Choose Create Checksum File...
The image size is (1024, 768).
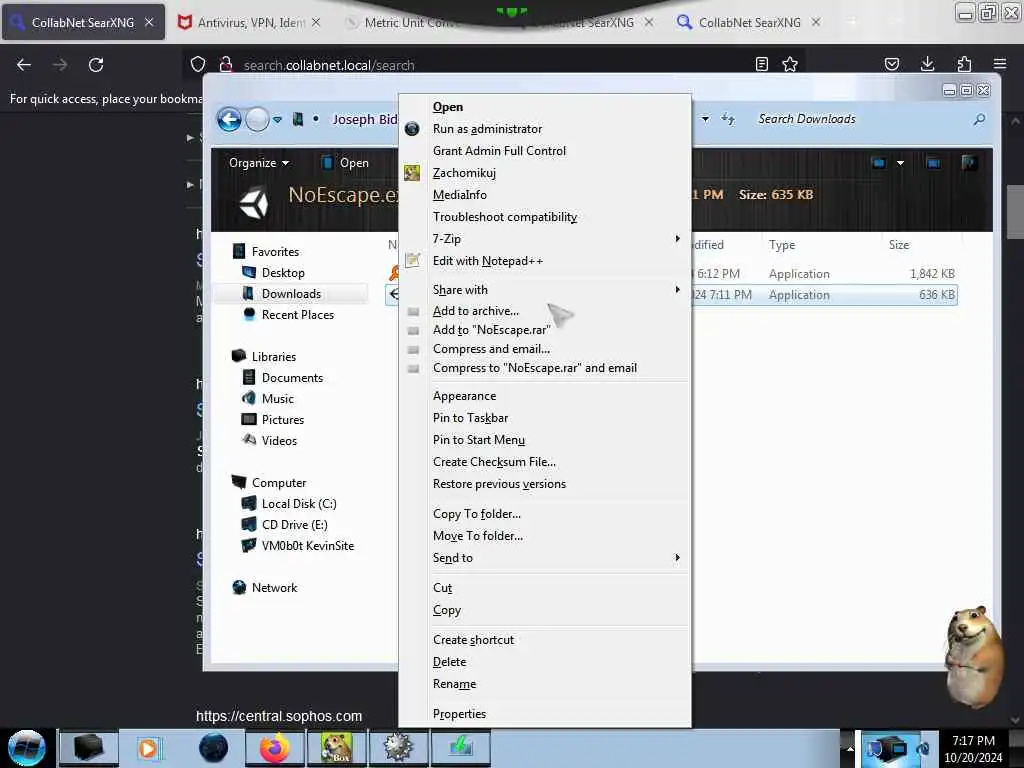pos(545,462)
